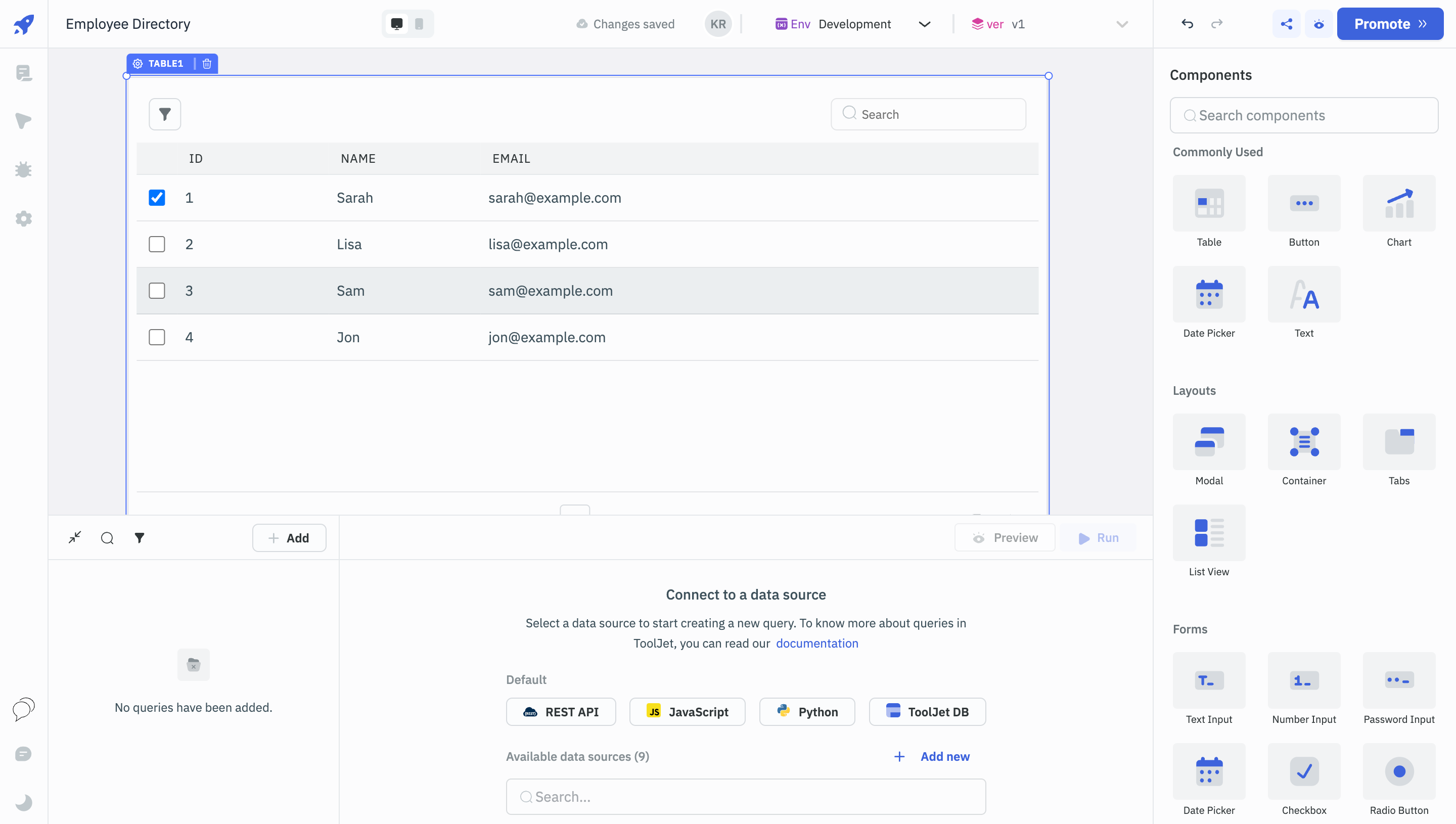Image resolution: width=1456 pixels, height=824 pixels.
Task: Open the TABLE1 settings gear icon
Action: pyautogui.click(x=138, y=63)
